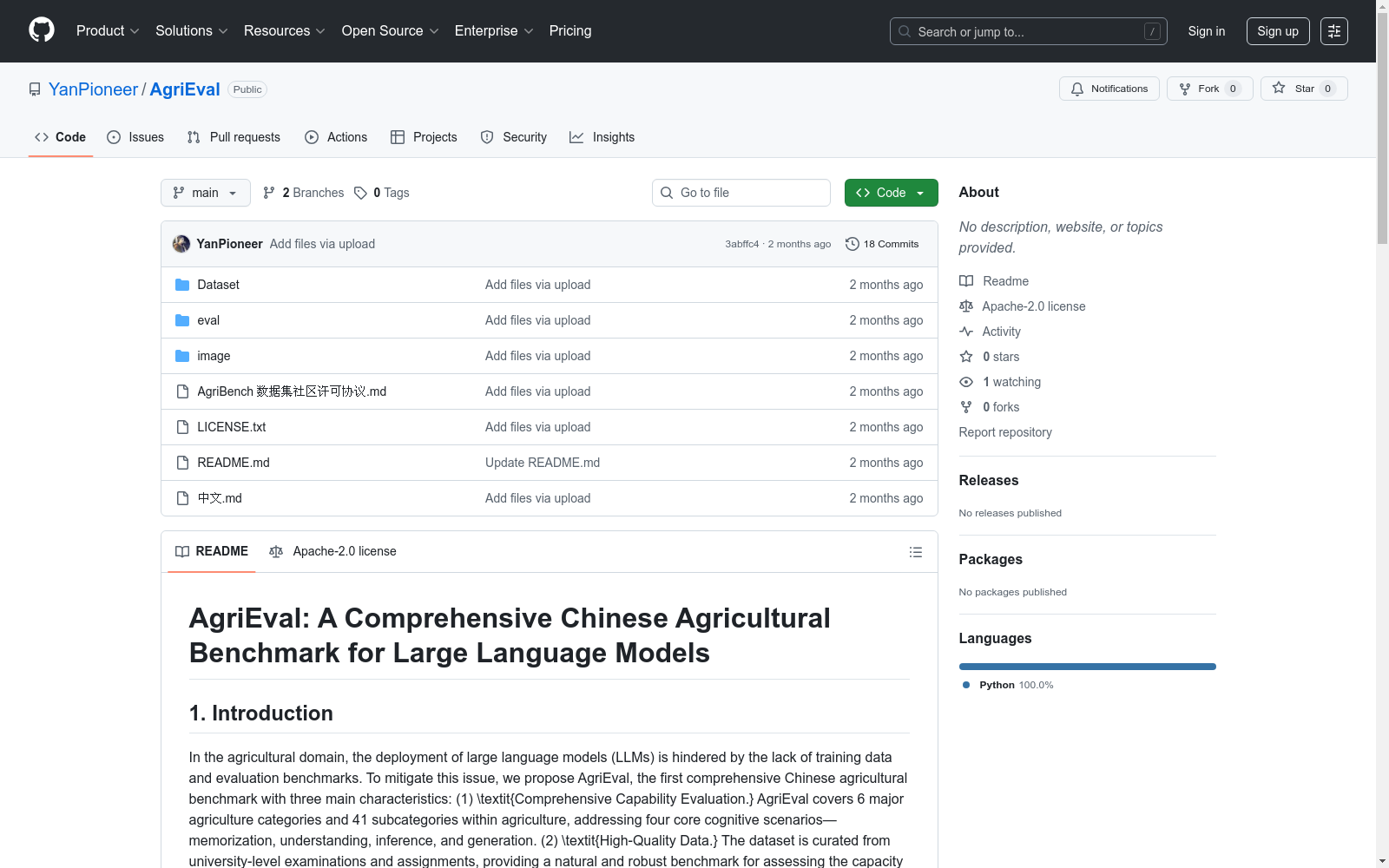Select the Apache-2.0 license tab above README

click(332, 552)
